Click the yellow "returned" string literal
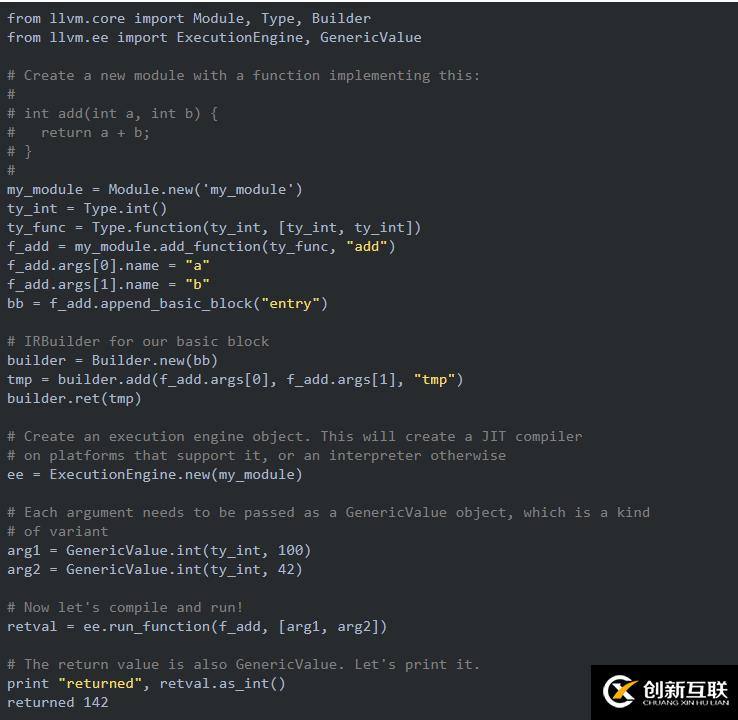The width and height of the screenshot is (738, 720). pyautogui.click(x=100, y=683)
